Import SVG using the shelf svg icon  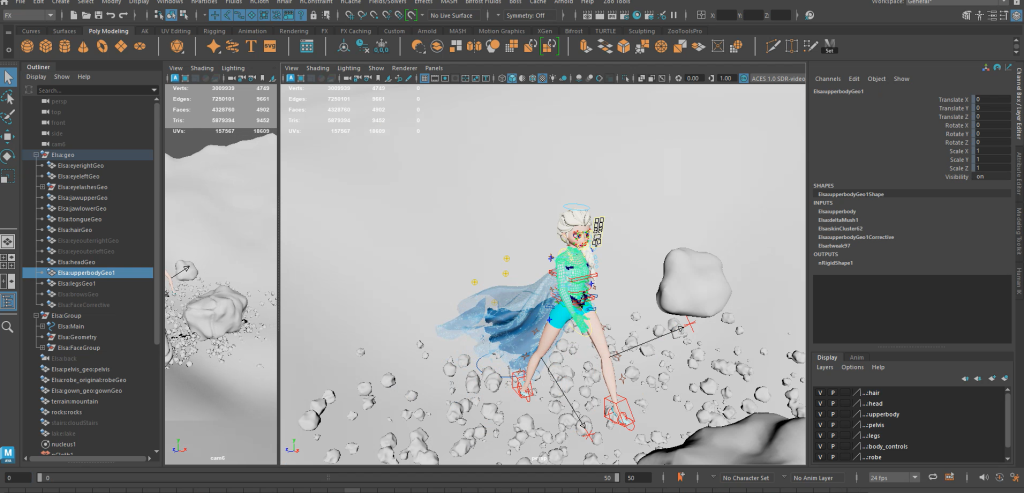point(270,46)
